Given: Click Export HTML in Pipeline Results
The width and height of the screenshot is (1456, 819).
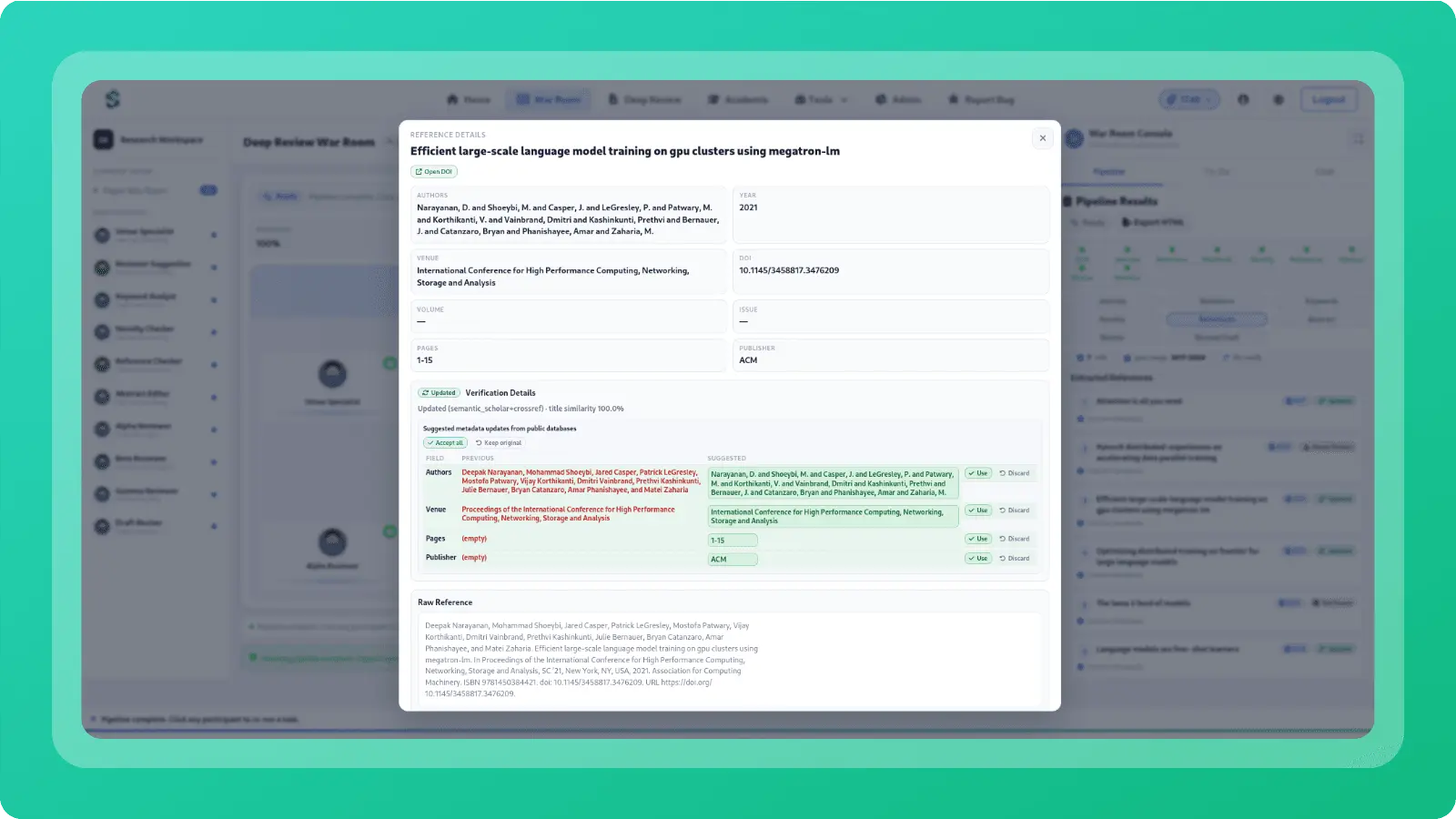Looking at the screenshot, I should (x=1152, y=222).
